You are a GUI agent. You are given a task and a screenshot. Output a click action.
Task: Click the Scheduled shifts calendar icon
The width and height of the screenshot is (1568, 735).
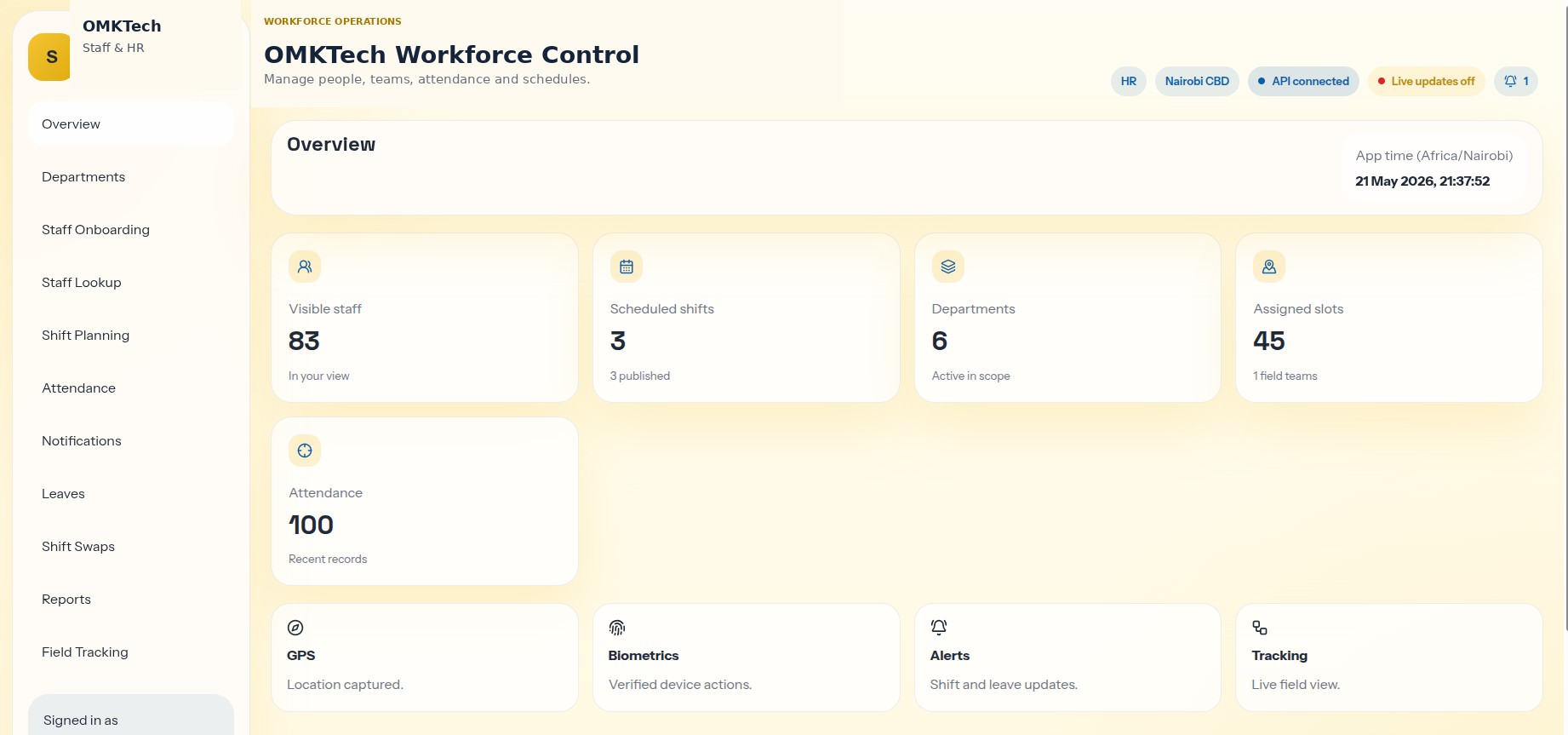tap(627, 267)
